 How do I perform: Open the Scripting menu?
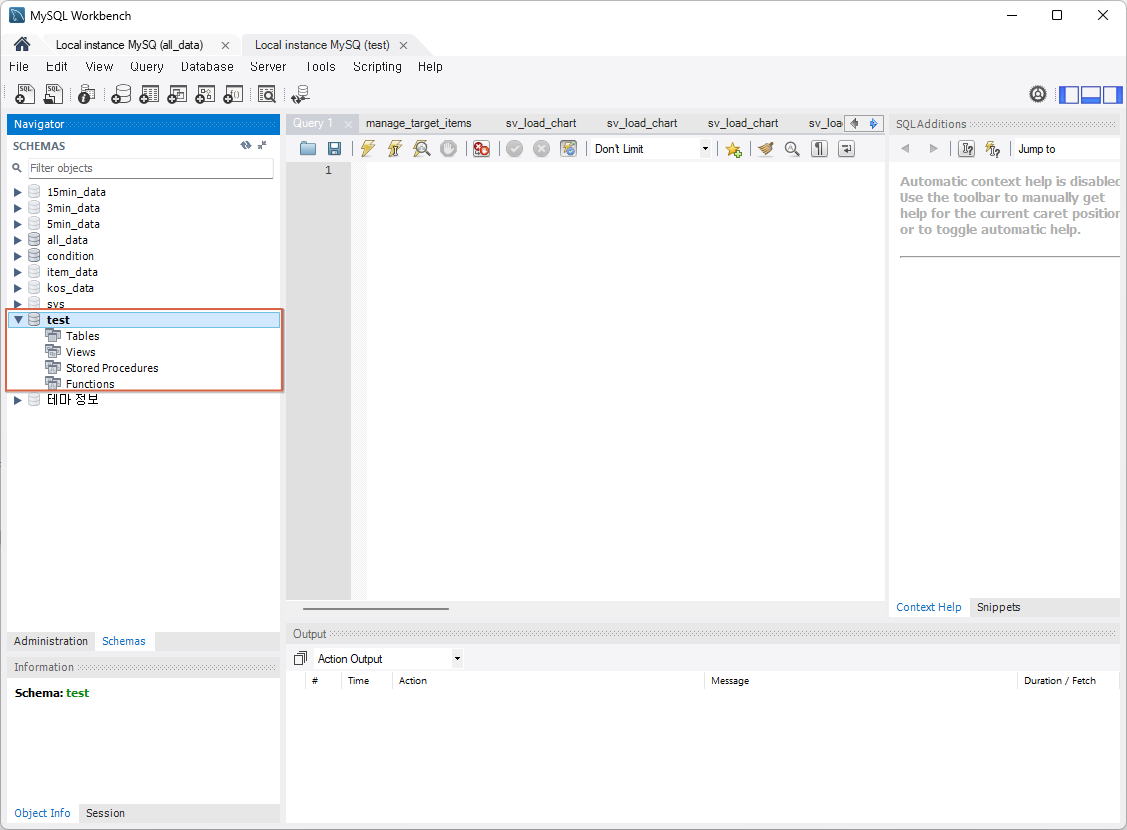point(377,67)
